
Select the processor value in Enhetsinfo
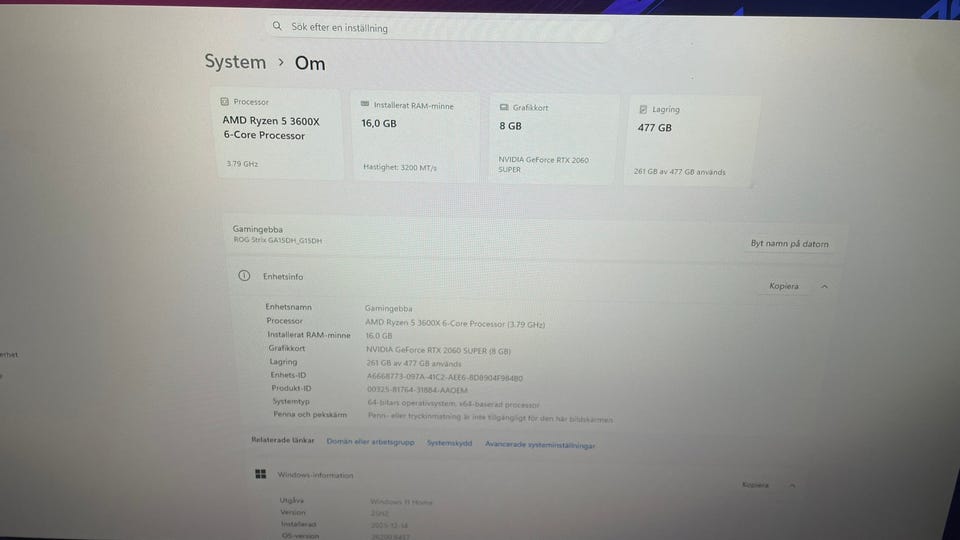(x=455, y=323)
